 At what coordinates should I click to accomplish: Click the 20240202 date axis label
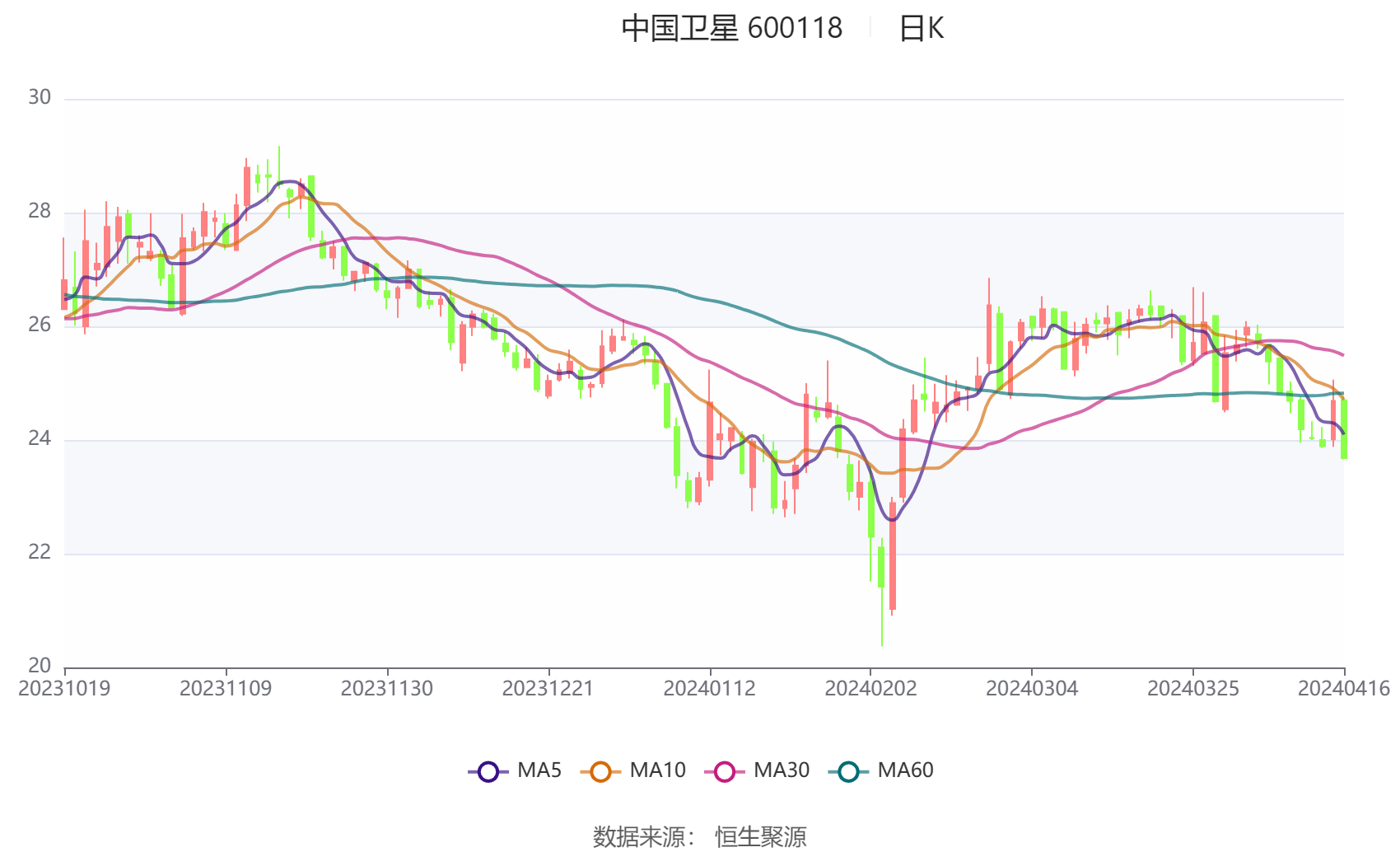point(870,689)
